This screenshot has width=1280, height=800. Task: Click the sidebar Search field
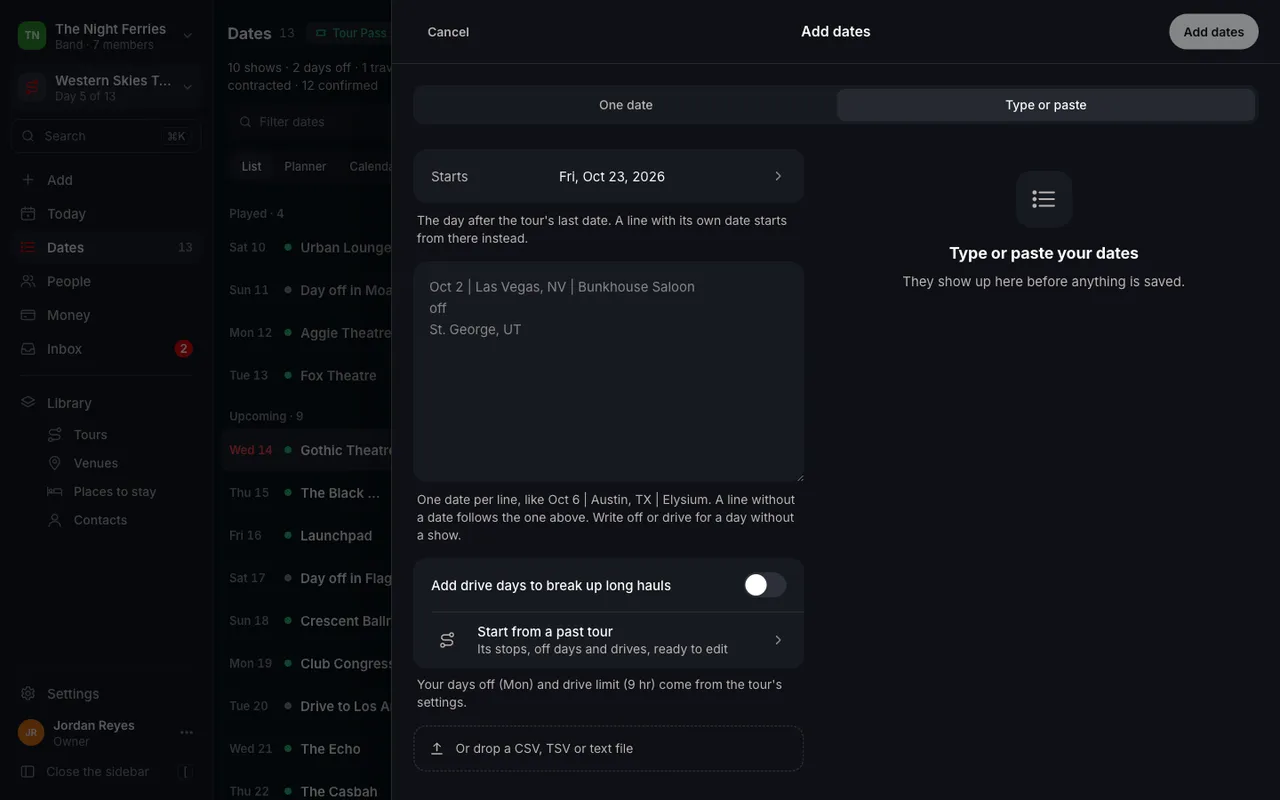coord(106,136)
